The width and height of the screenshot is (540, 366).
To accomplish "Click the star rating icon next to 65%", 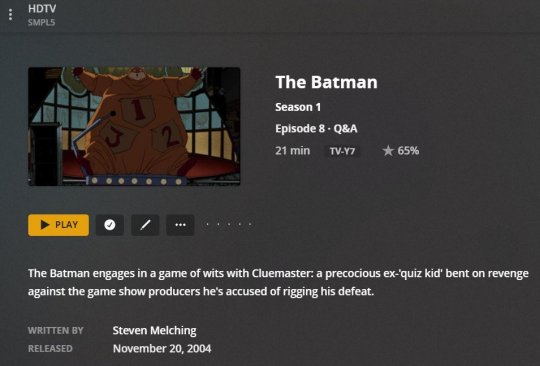I will (388, 150).
